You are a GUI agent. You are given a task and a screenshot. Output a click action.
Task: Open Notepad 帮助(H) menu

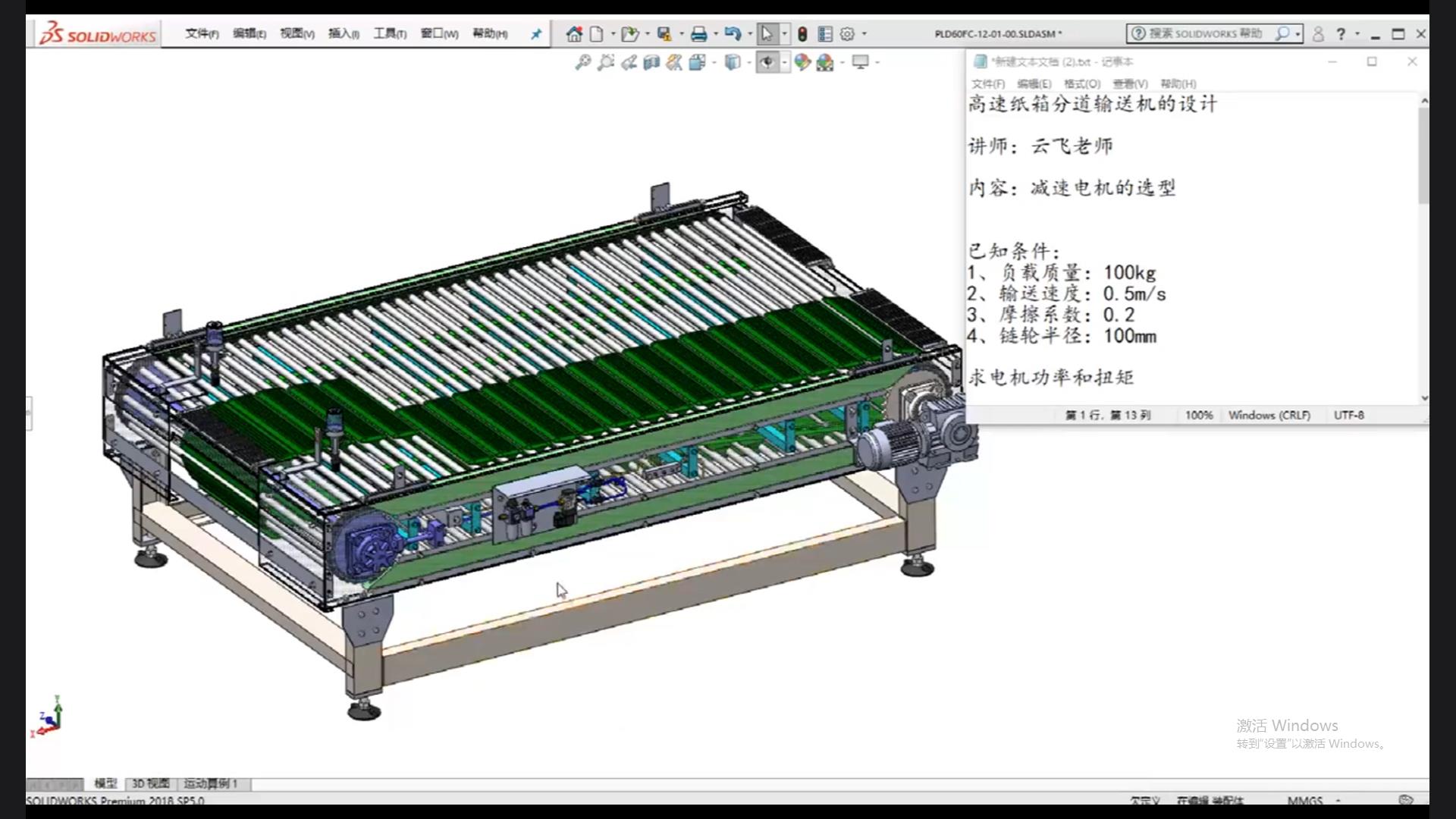1178,83
